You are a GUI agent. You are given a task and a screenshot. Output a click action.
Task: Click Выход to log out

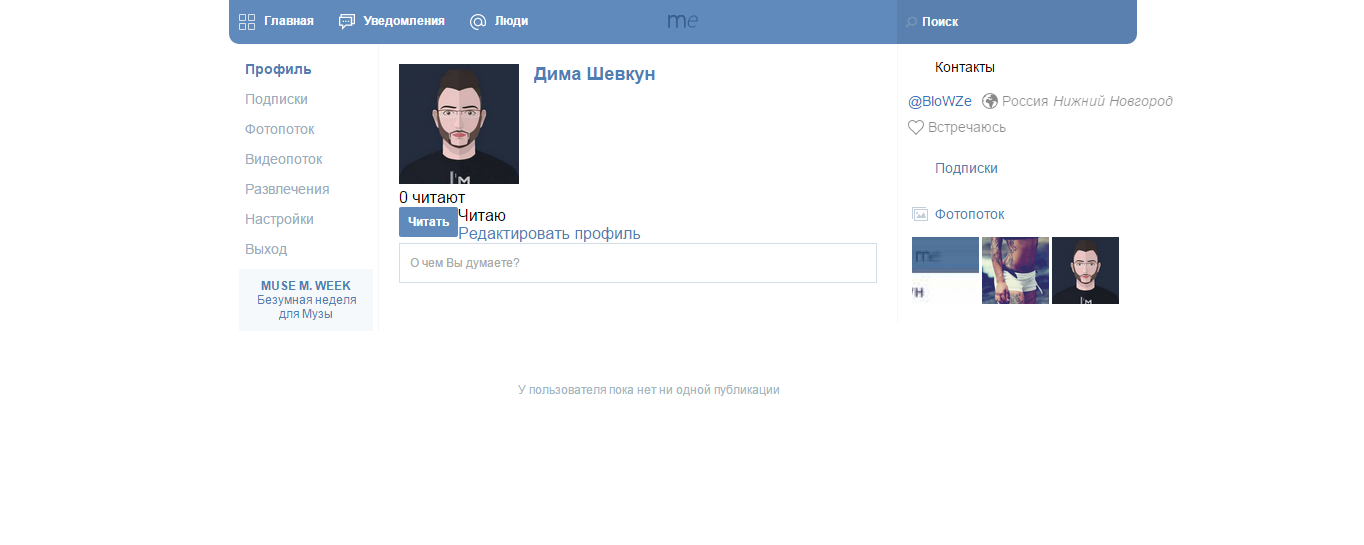point(266,249)
